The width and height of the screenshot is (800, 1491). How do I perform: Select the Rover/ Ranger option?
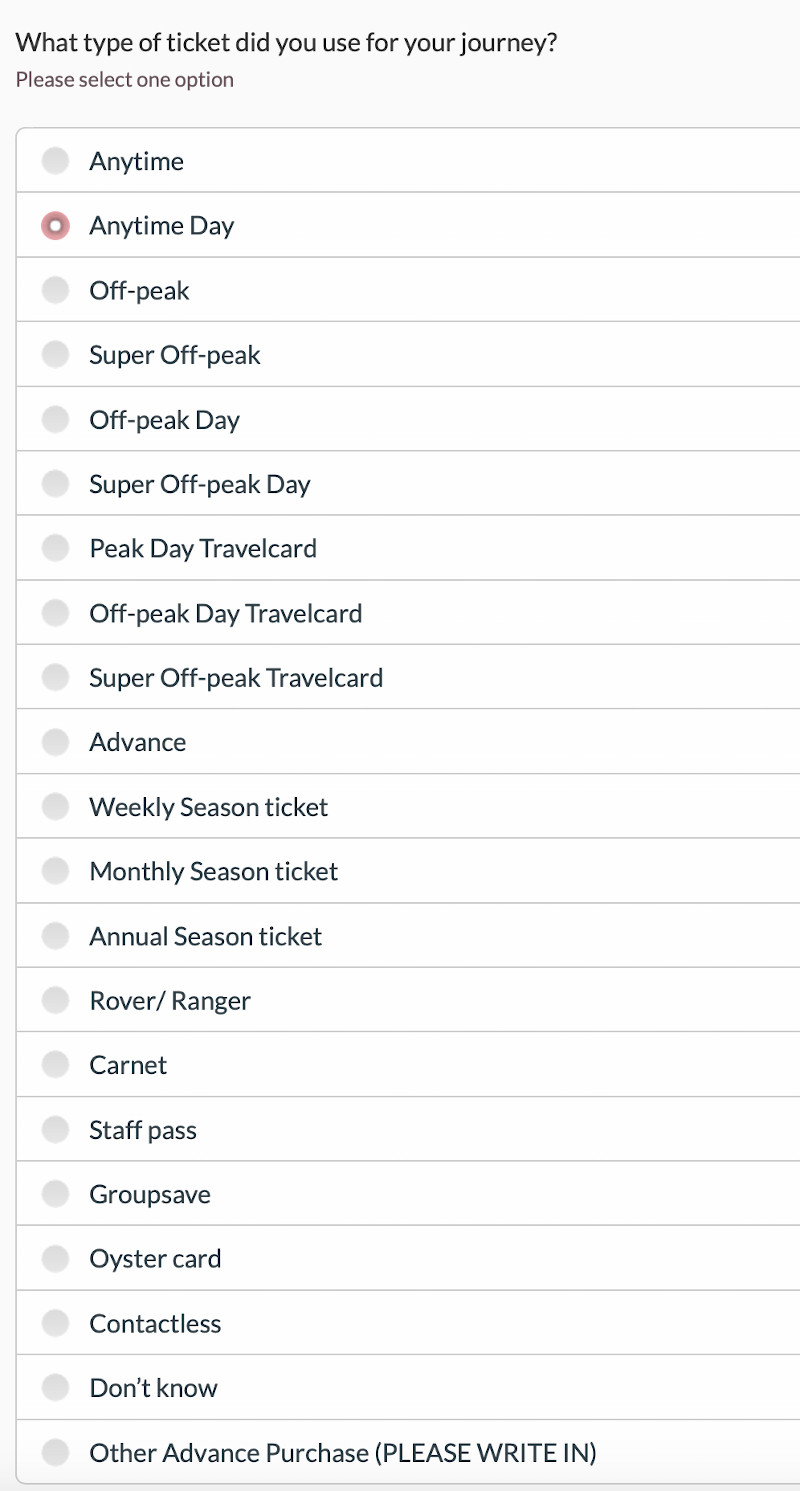pos(56,1001)
